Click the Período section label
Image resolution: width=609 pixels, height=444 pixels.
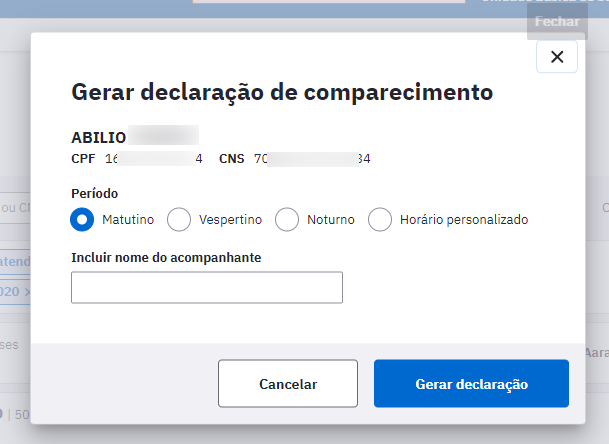pyautogui.click(x=95, y=193)
